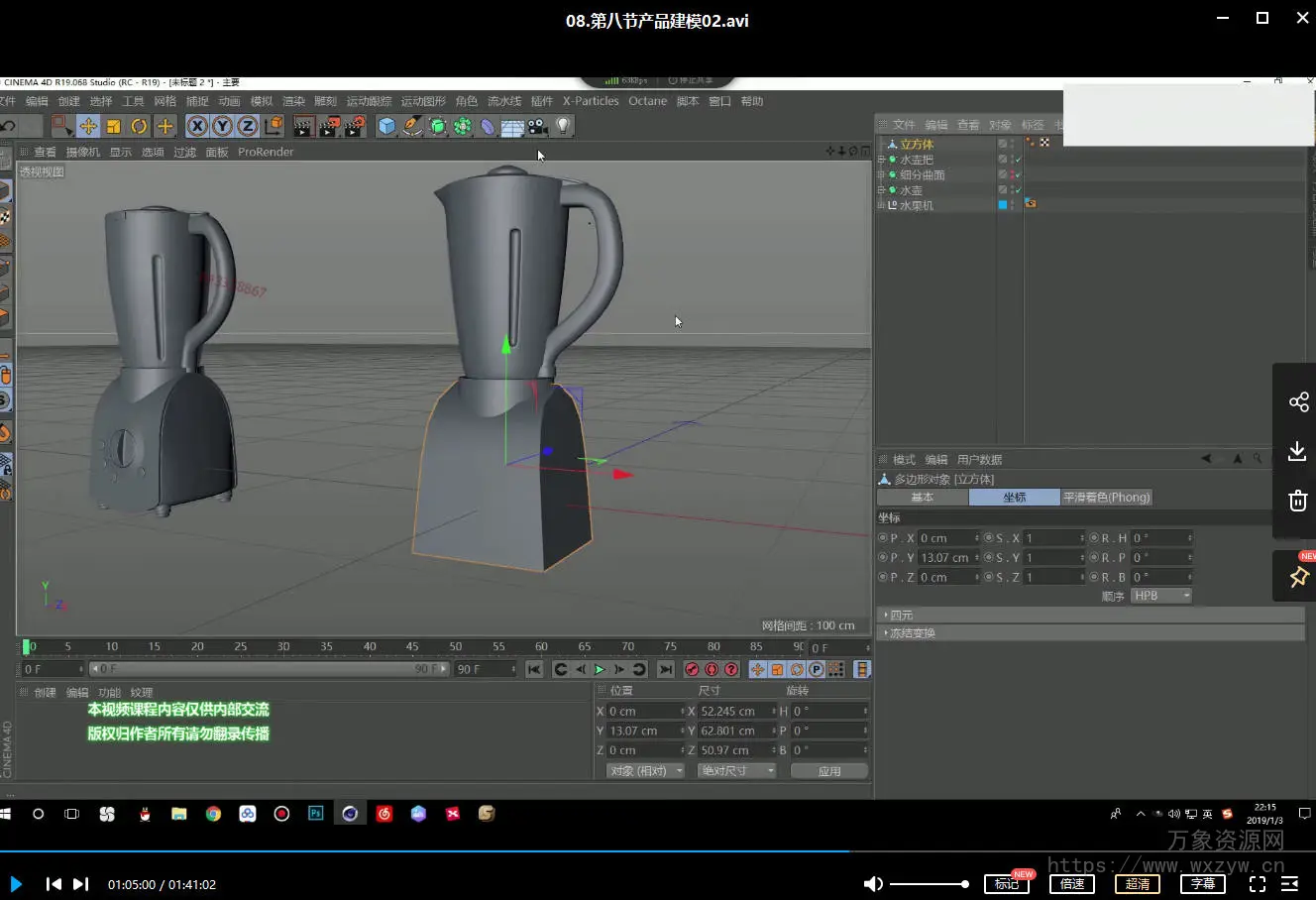
Task: Open the Light object icon
Action: coord(563,126)
